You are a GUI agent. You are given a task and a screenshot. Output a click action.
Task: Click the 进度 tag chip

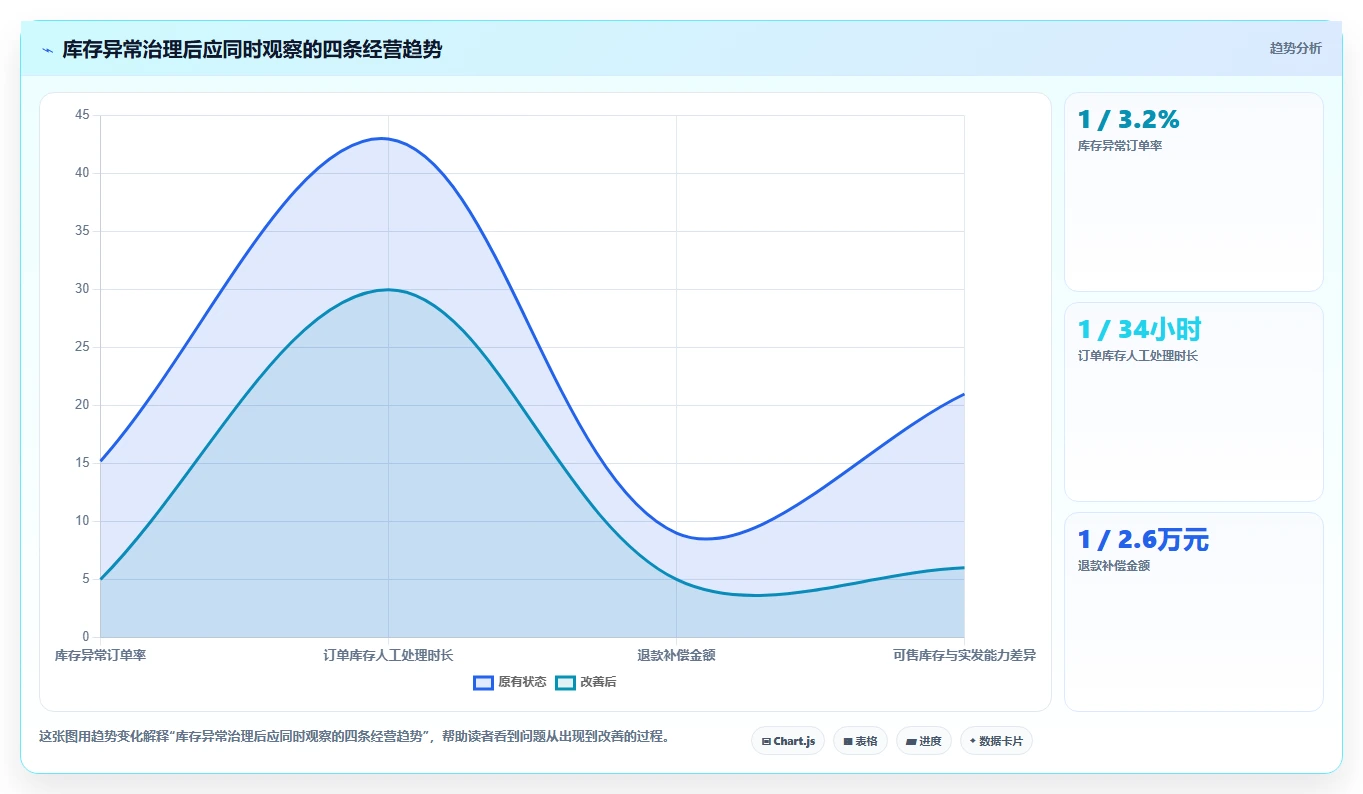[924, 741]
